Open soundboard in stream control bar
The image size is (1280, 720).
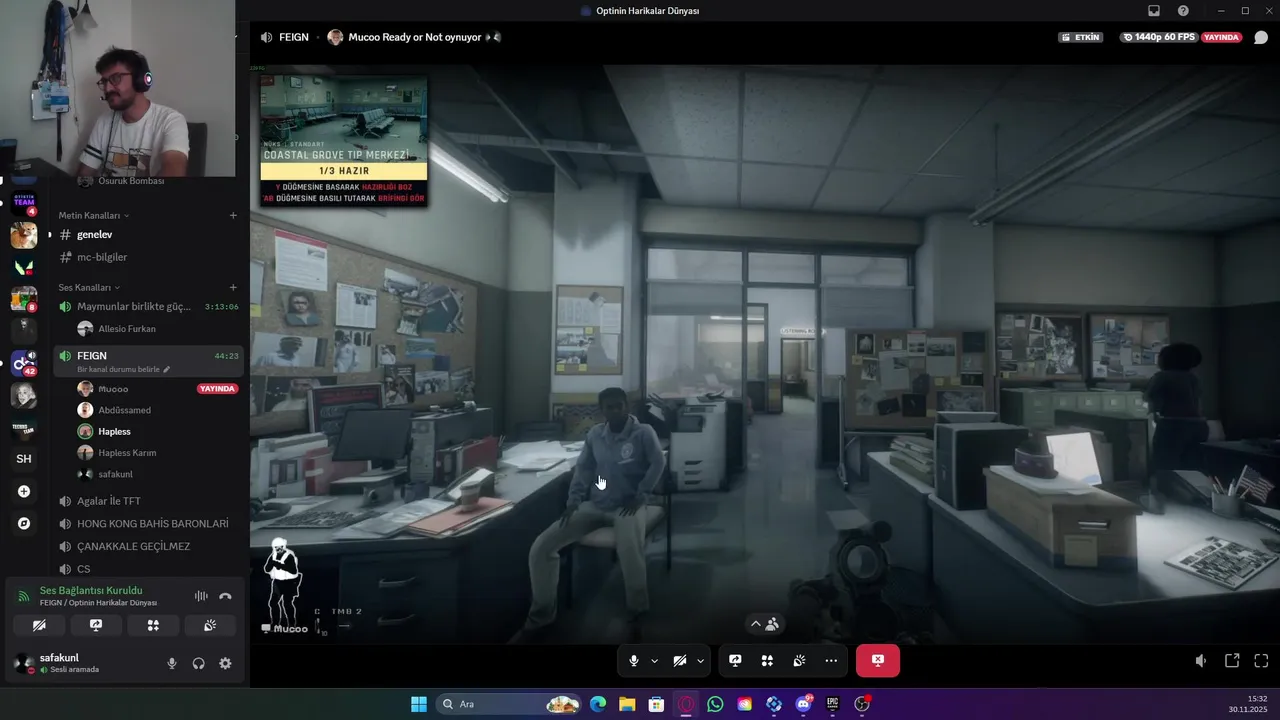tap(799, 661)
